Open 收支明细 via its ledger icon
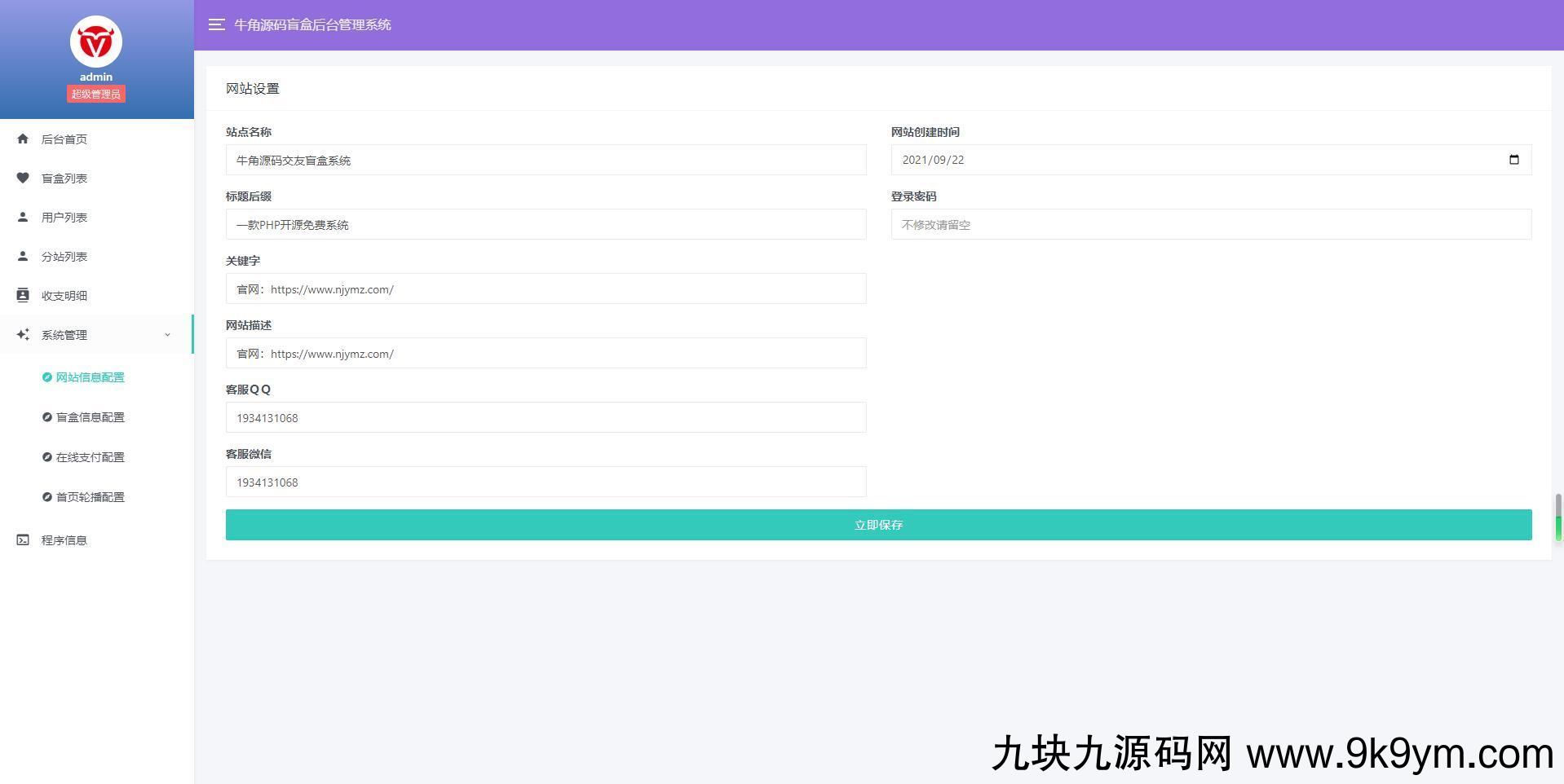The image size is (1564, 784). pyautogui.click(x=23, y=295)
